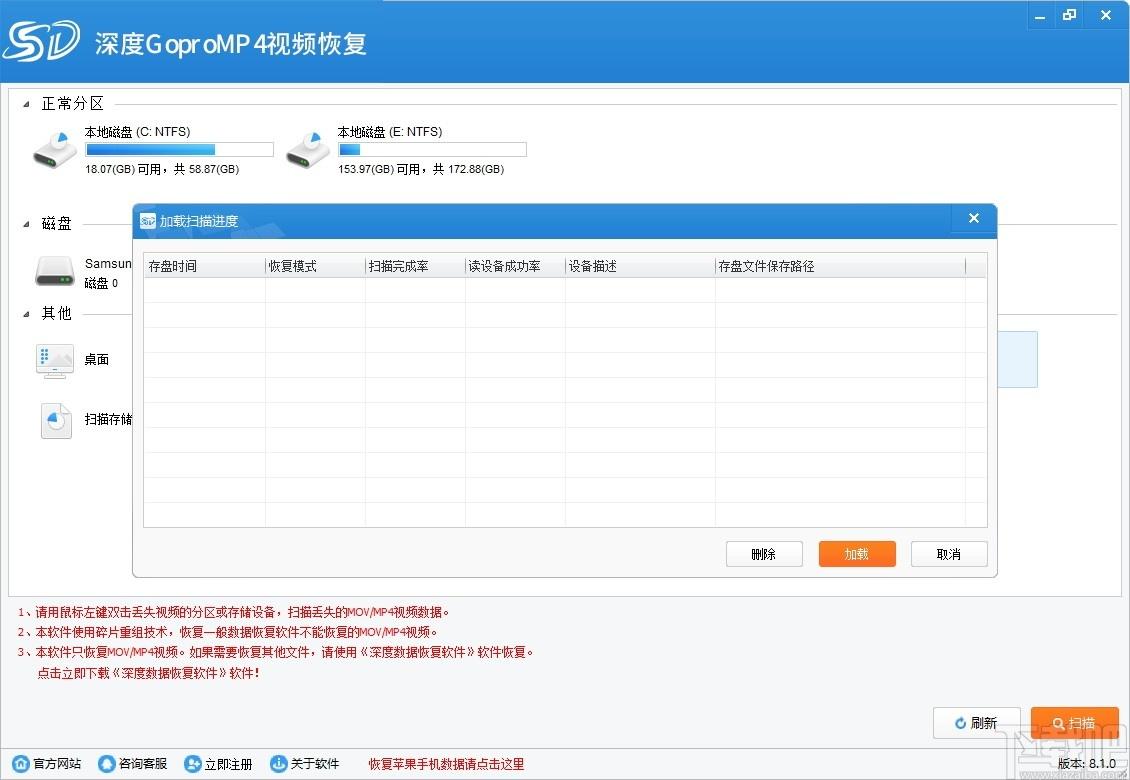The image size is (1130, 780).
Task: Click the version 8.1.0 label
Action: pos(1087,763)
